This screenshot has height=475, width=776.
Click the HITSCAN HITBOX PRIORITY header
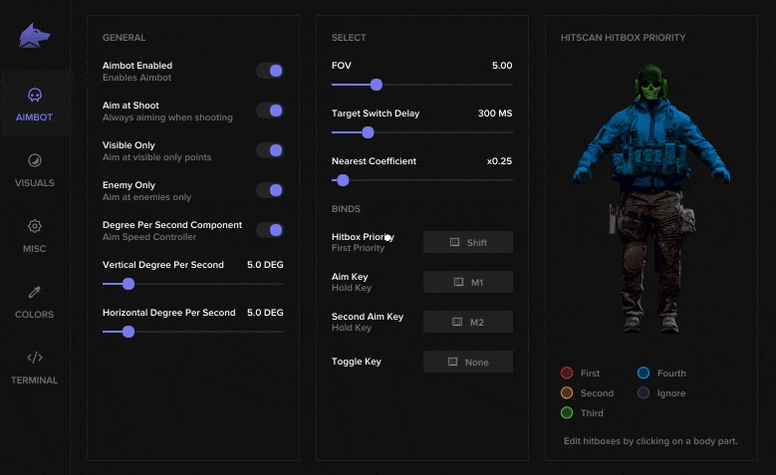623,38
